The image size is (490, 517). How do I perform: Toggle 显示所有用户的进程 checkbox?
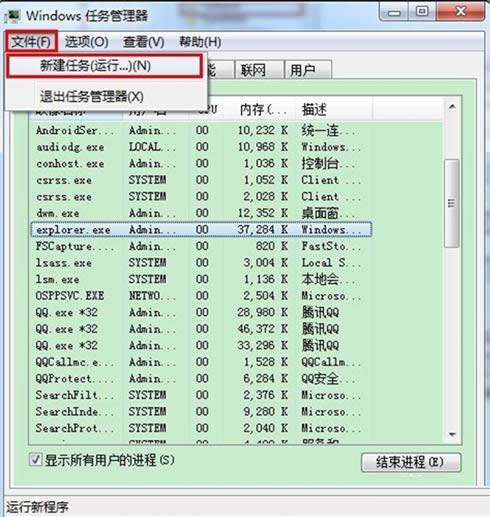click(35, 460)
